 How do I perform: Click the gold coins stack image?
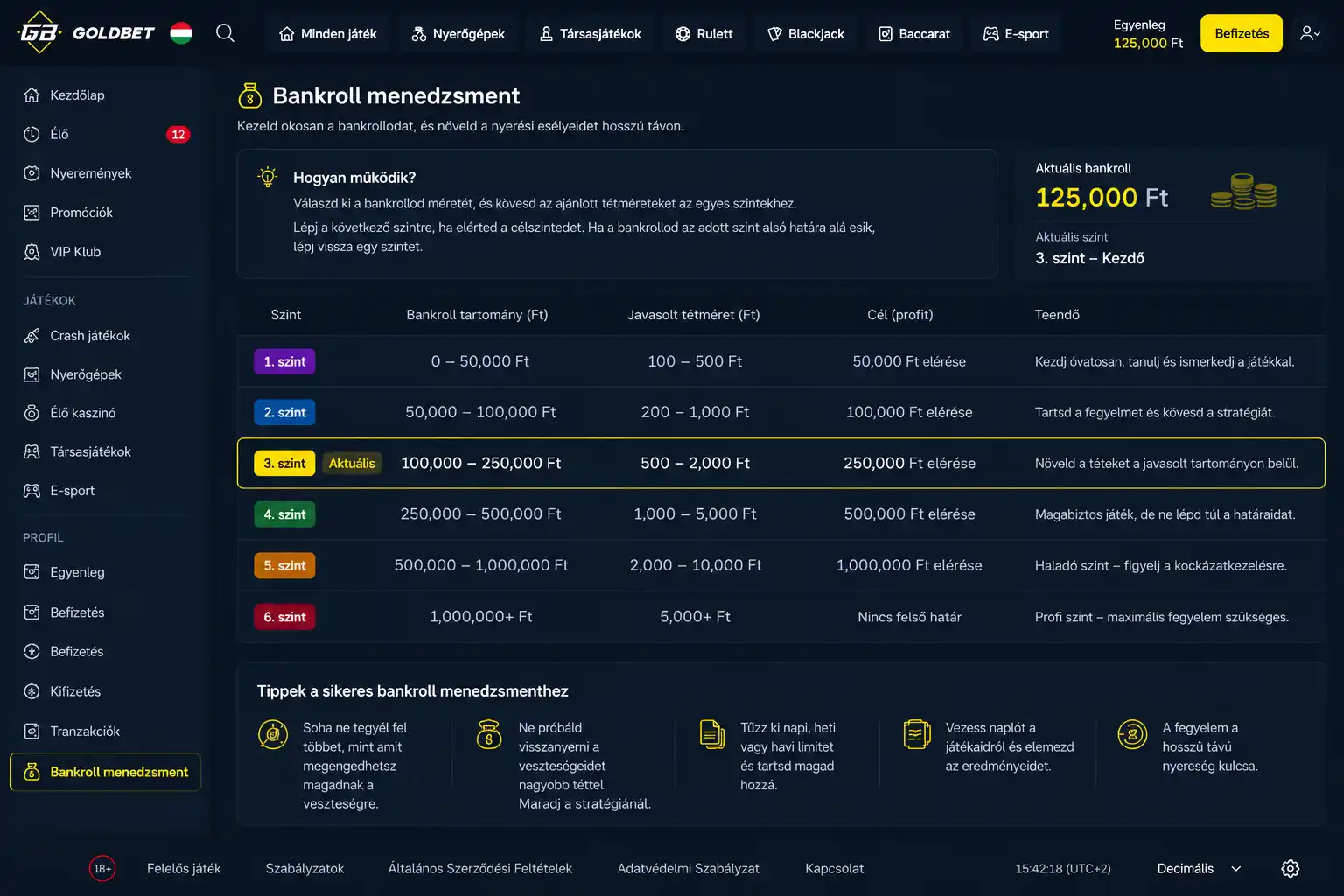tap(1243, 192)
